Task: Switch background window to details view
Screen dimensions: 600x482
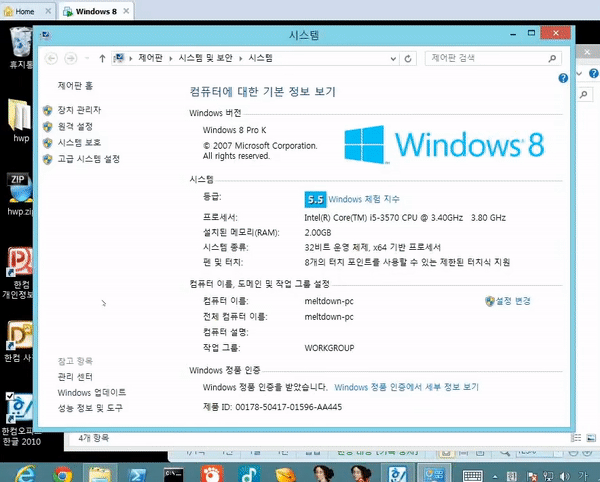Action: [577, 438]
